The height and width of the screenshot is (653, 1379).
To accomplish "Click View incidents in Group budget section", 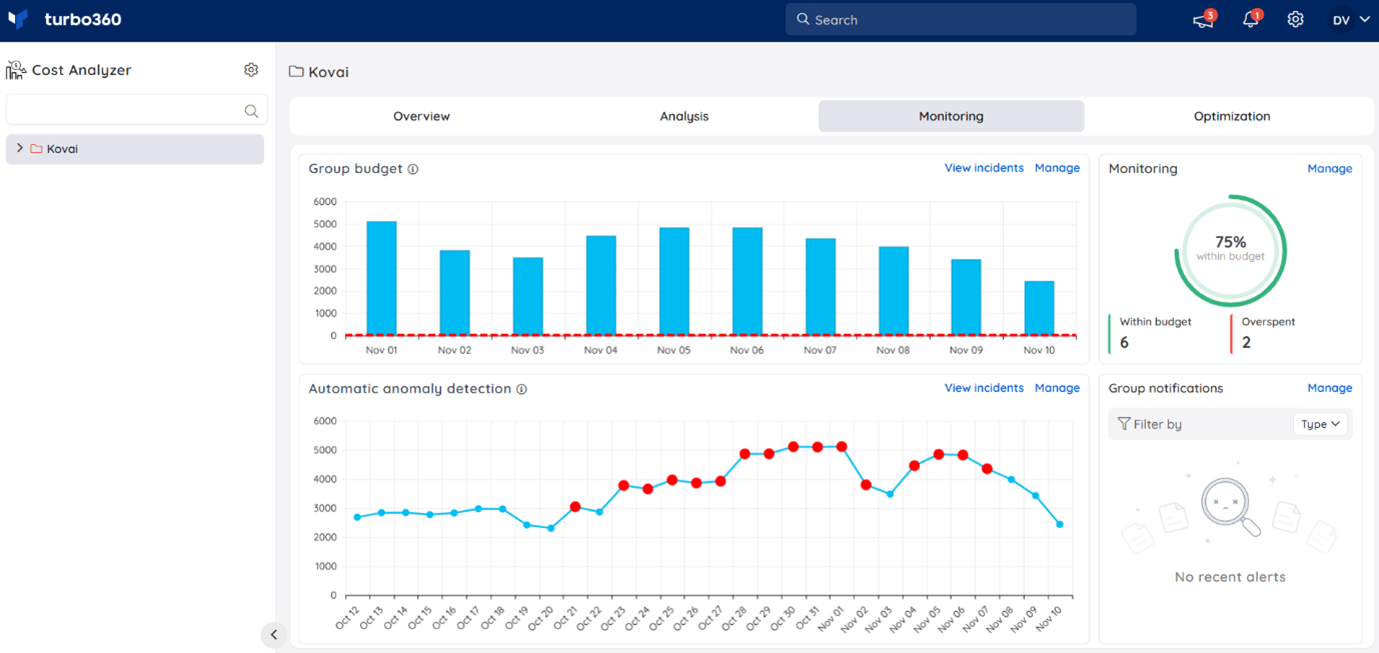I will [984, 167].
